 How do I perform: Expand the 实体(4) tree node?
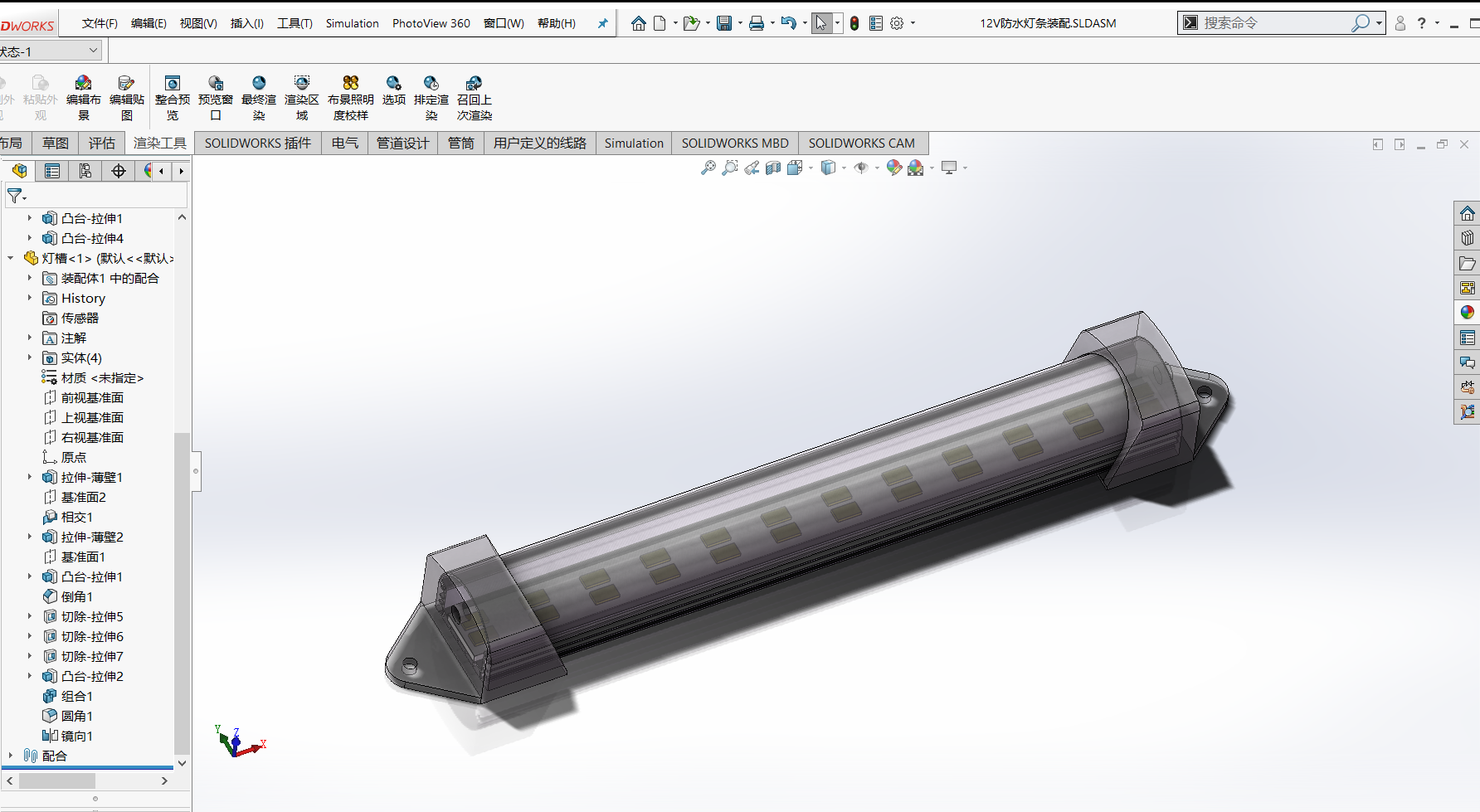pyautogui.click(x=30, y=358)
